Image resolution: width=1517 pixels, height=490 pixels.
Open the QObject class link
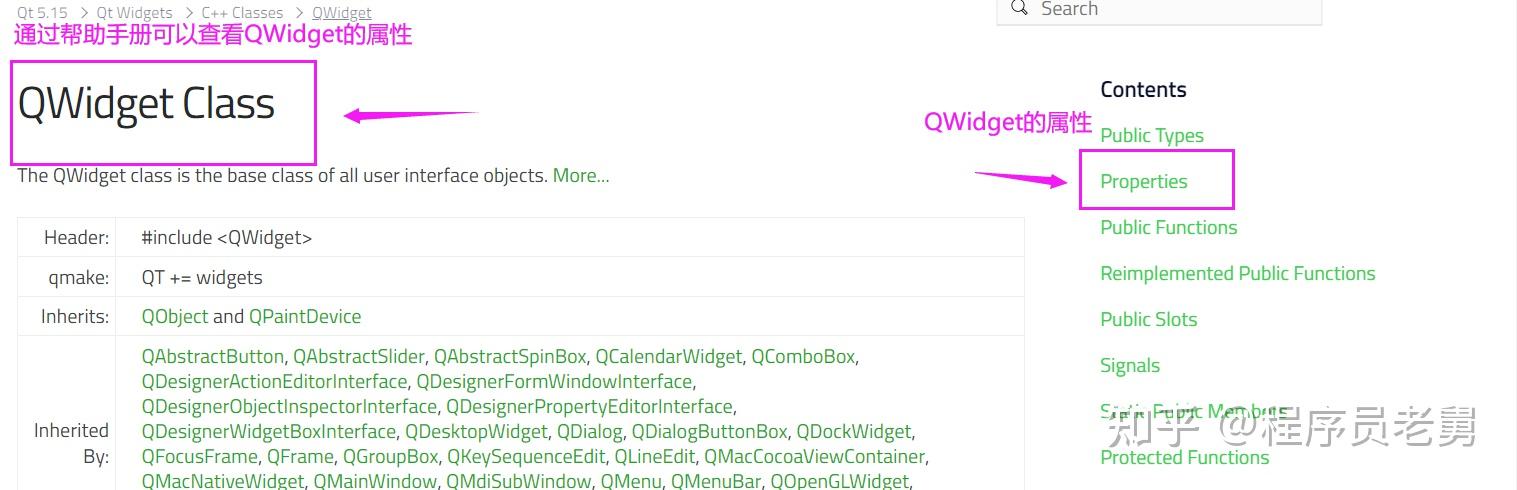[175, 317]
